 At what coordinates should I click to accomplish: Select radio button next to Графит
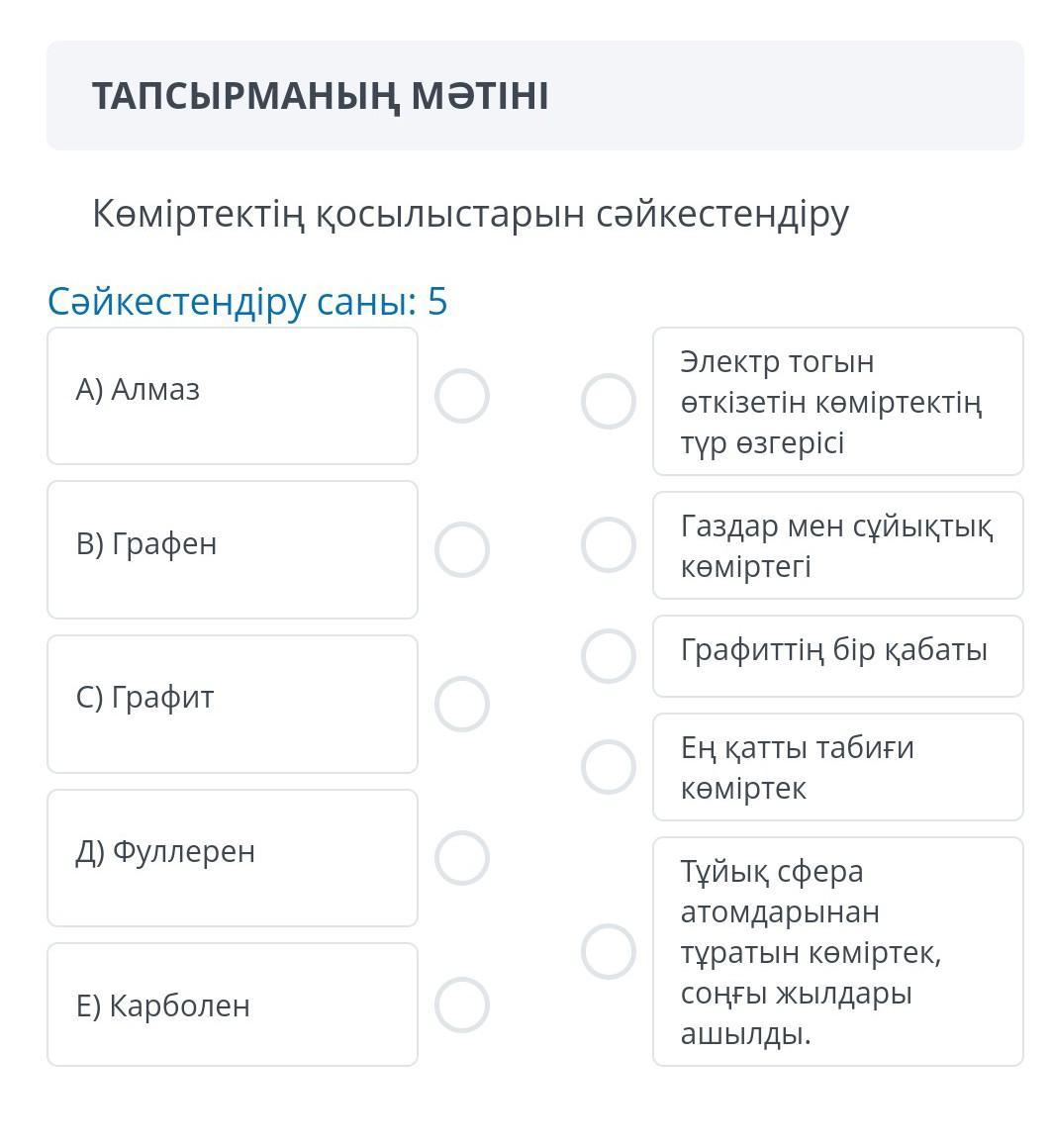tap(462, 704)
